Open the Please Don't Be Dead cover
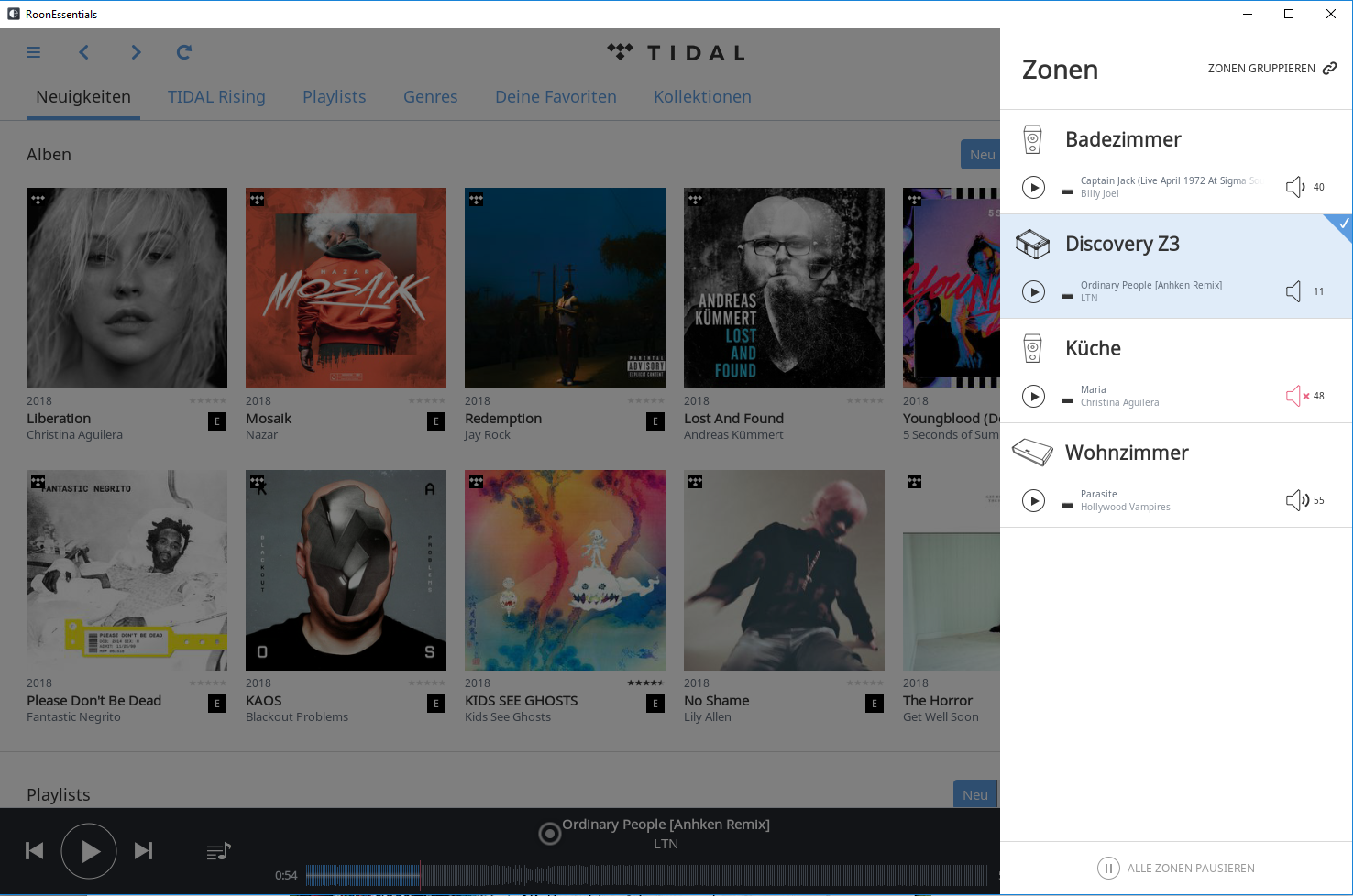Image resolution: width=1353 pixels, height=896 pixels. [126, 570]
